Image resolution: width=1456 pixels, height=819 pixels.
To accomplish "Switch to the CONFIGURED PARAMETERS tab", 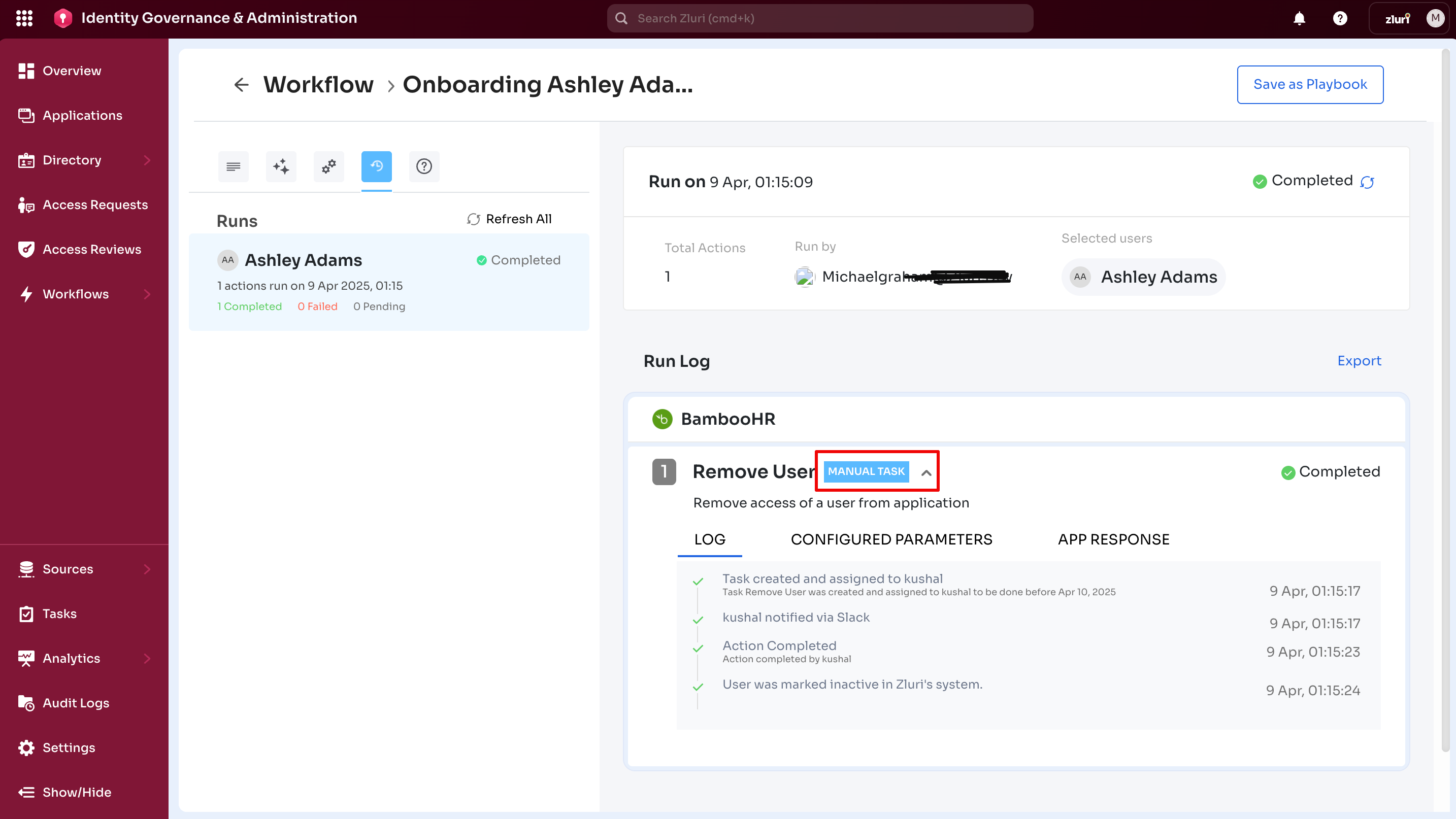I will (891, 539).
